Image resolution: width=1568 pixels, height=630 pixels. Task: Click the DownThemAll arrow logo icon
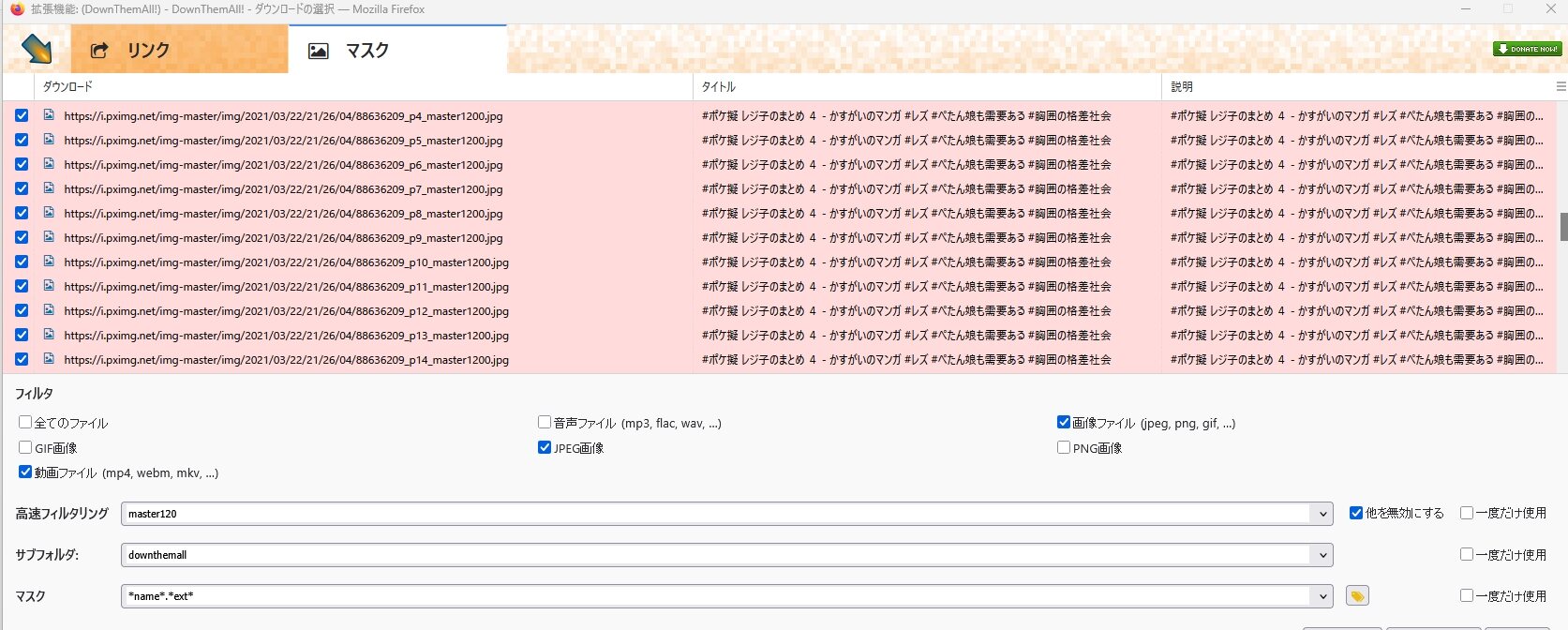coord(37,49)
